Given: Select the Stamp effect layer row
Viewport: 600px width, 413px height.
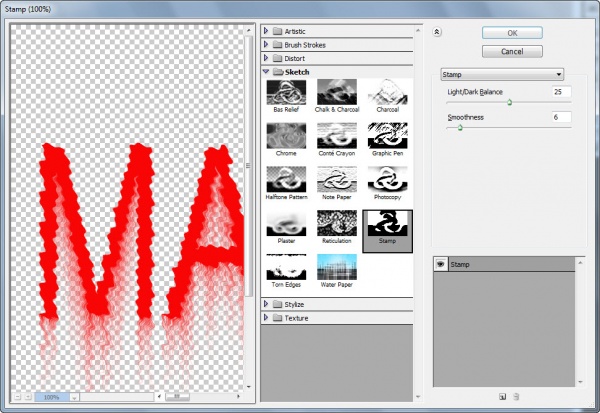Looking at the screenshot, I should pos(504,264).
